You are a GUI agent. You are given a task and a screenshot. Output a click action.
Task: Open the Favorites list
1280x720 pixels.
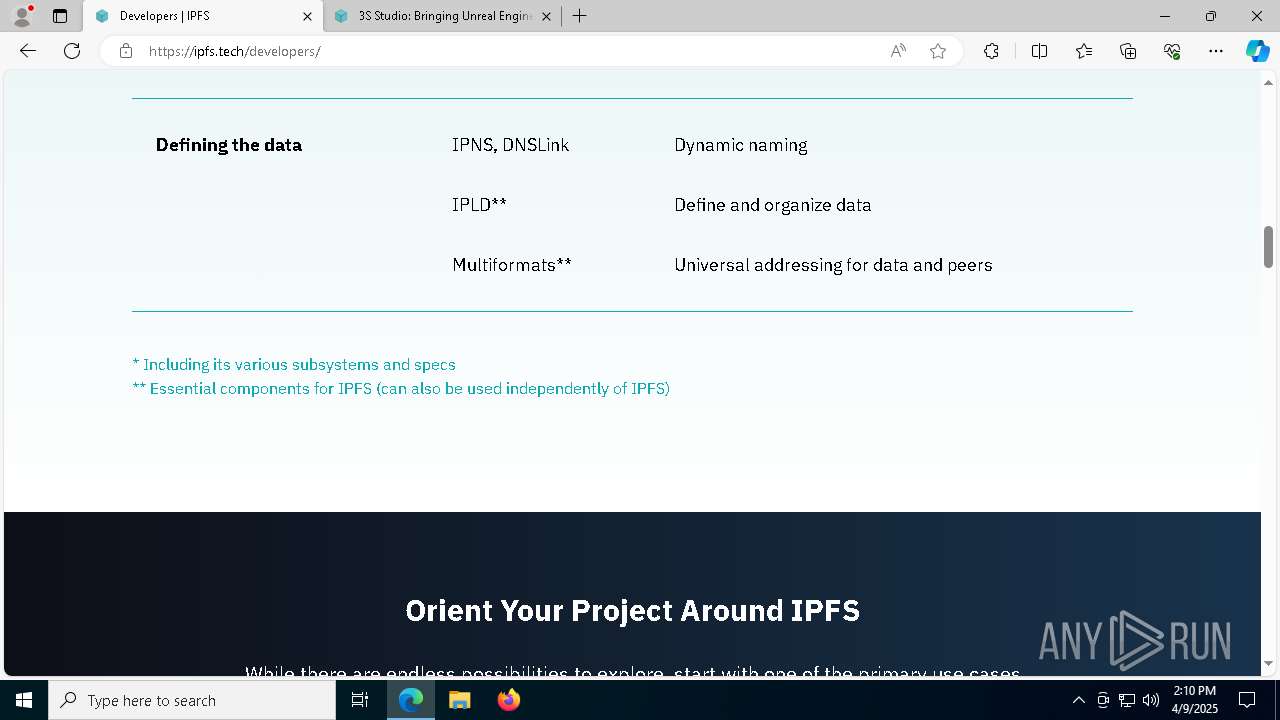coord(1084,51)
